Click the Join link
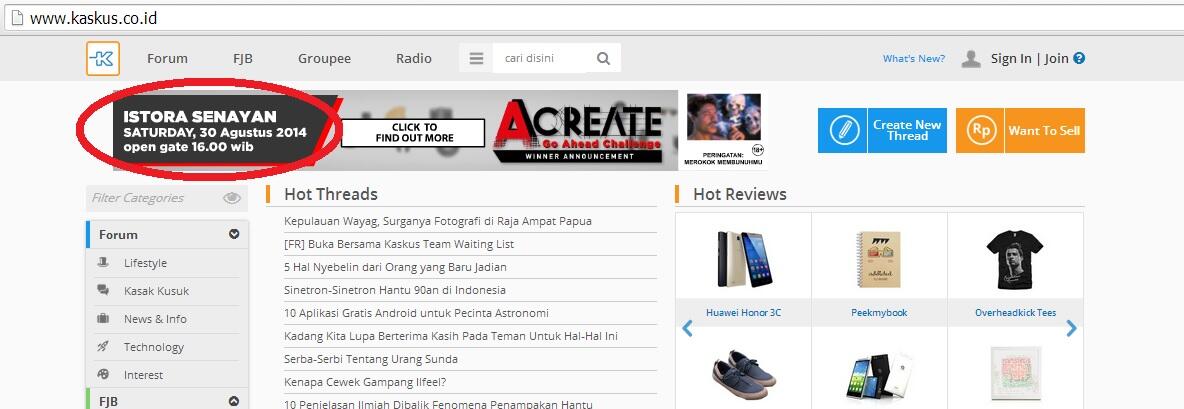The height and width of the screenshot is (409, 1184). [x=1056, y=58]
